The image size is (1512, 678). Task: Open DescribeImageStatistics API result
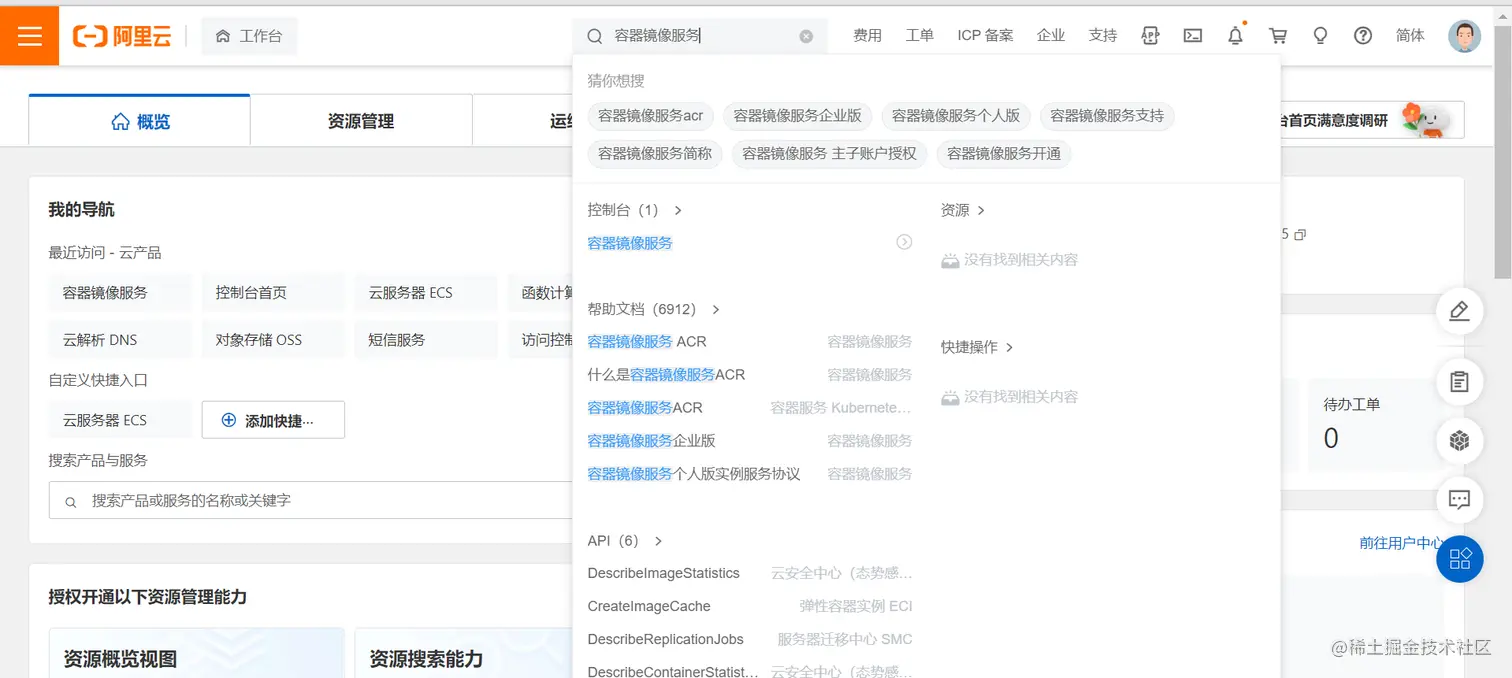coord(663,573)
